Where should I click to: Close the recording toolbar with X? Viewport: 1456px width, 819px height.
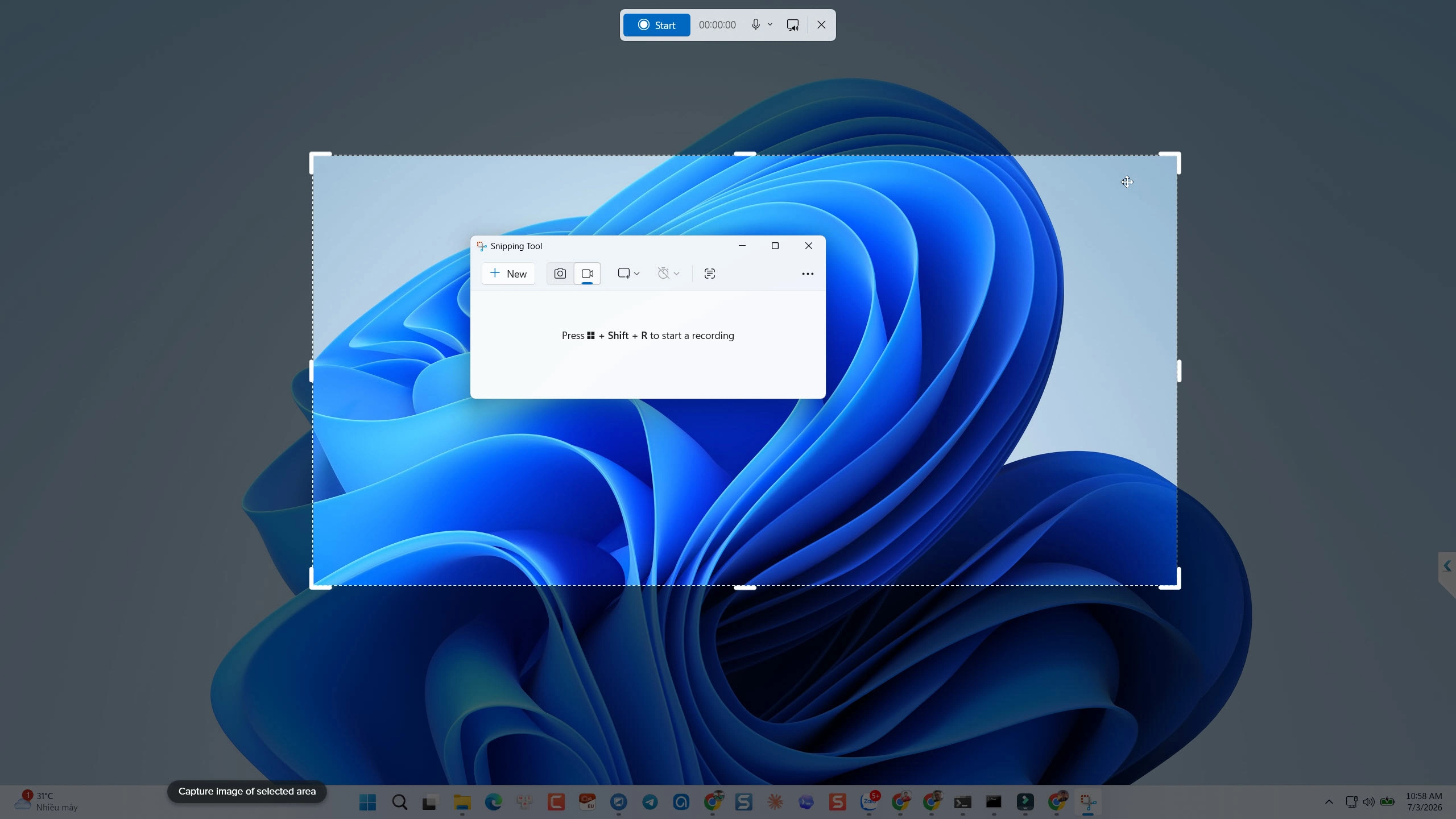pos(821,25)
